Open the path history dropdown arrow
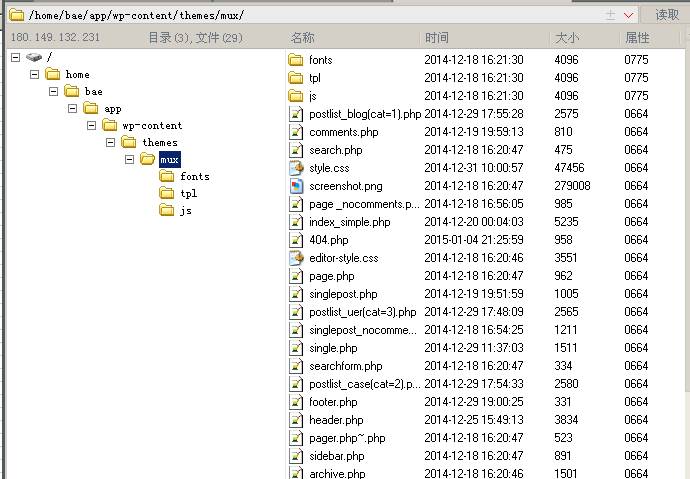The height and width of the screenshot is (479, 690). (x=628, y=15)
